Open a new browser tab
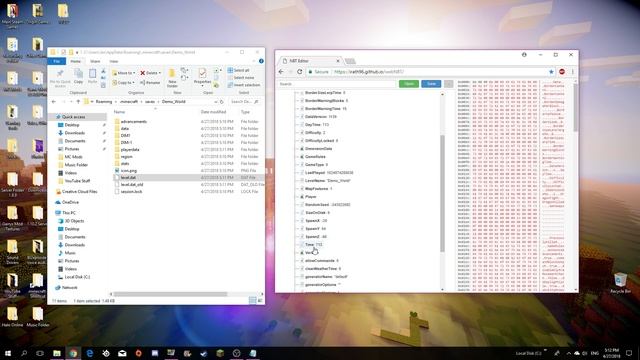Viewport: 640px width, 360px height. tap(350, 61)
